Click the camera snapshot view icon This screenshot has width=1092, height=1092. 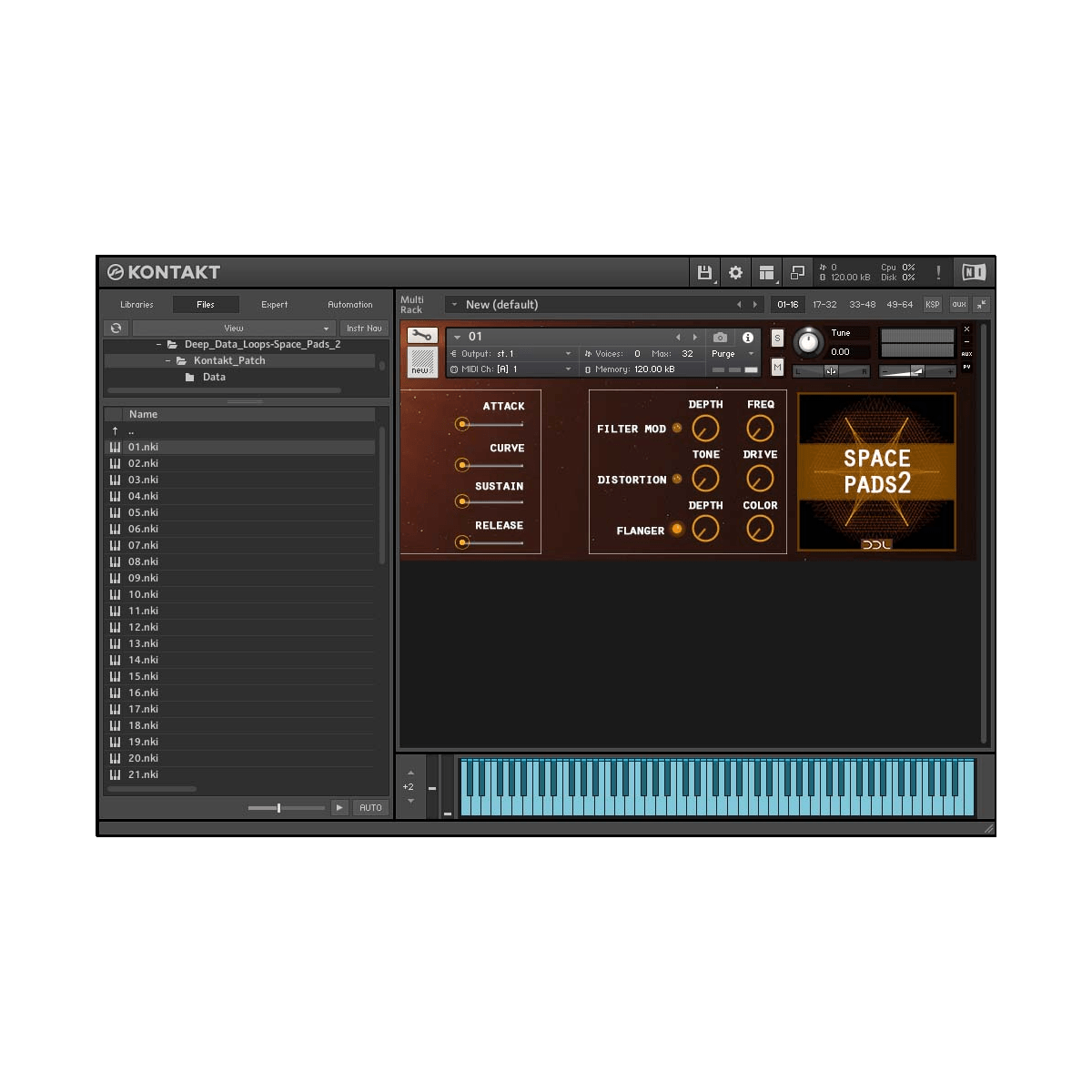[x=720, y=337]
